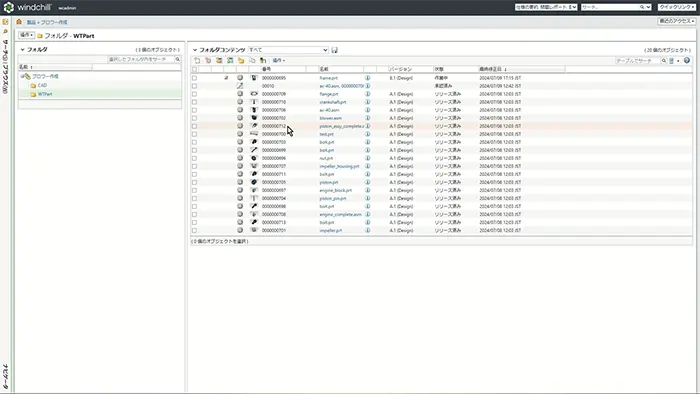Open the 最近のアクセス dropdown
Image resolution: width=700 pixels, height=394 pixels.
coord(677,21)
